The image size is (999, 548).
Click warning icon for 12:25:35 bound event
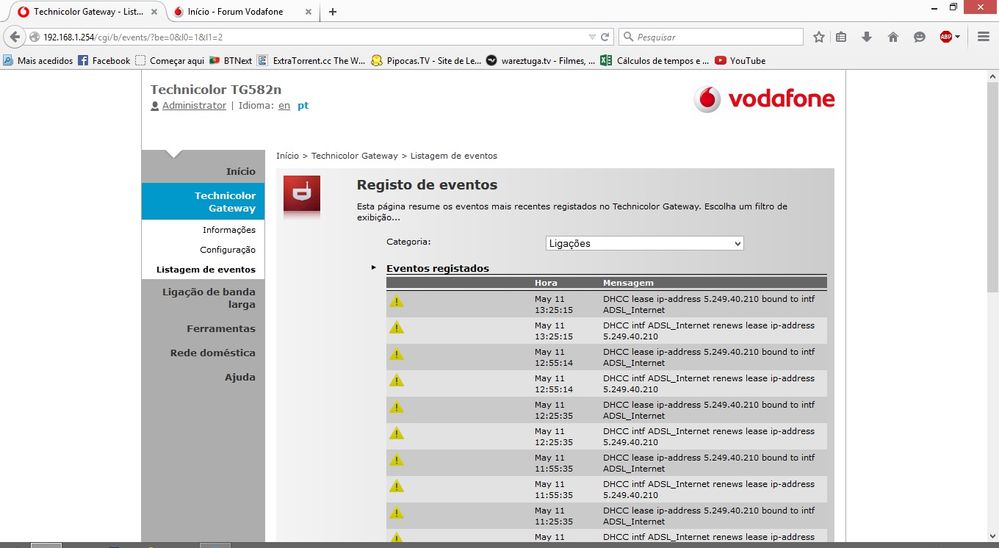click(x=396, y=407)
